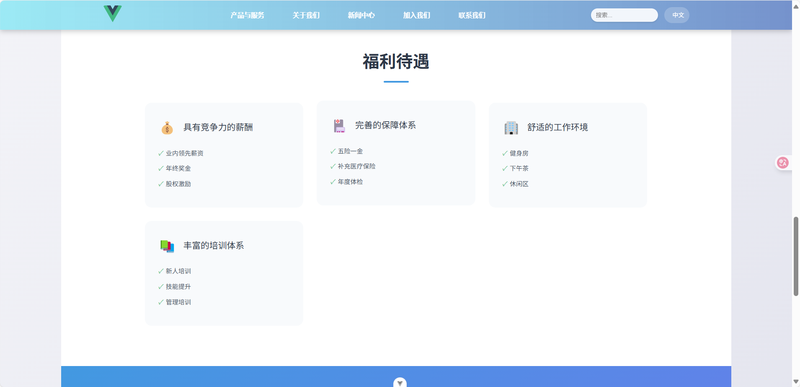Go to 新闻中心 in navigation
This screenshot has width=800, height=387.
point(361,15)
